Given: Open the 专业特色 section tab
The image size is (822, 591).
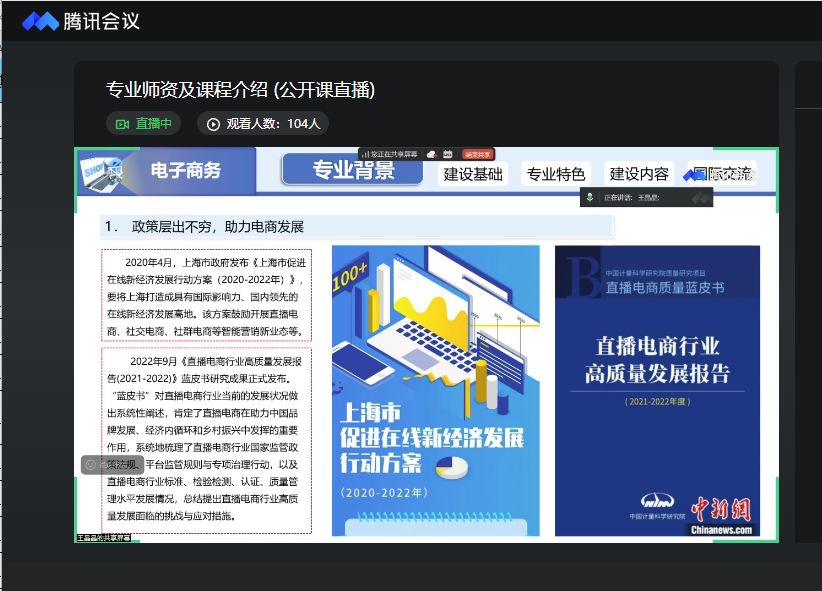Looking at the screenshot, I should (556, 174).
